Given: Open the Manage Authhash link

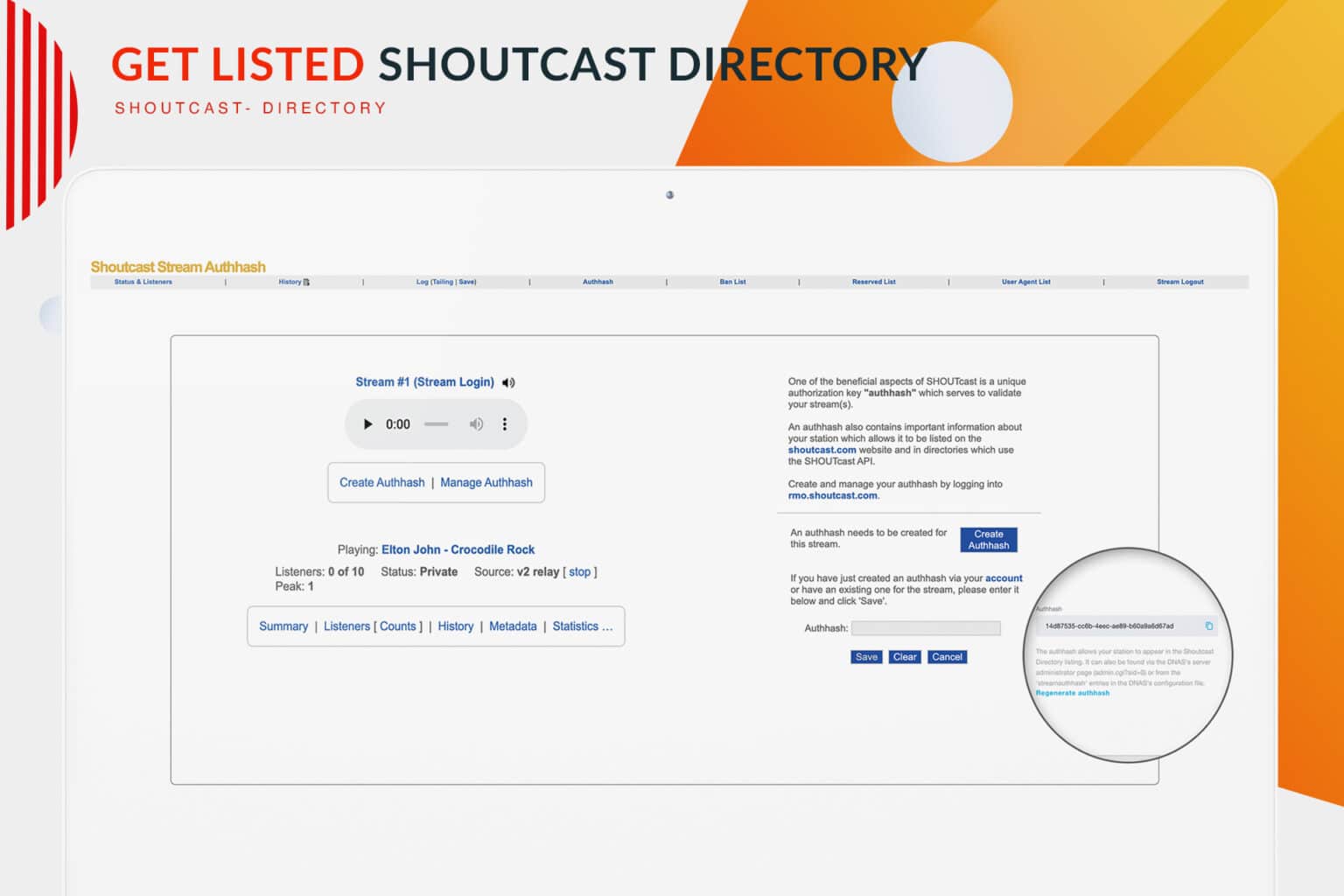Looking at the screenshot, I should tap(486, 482).
